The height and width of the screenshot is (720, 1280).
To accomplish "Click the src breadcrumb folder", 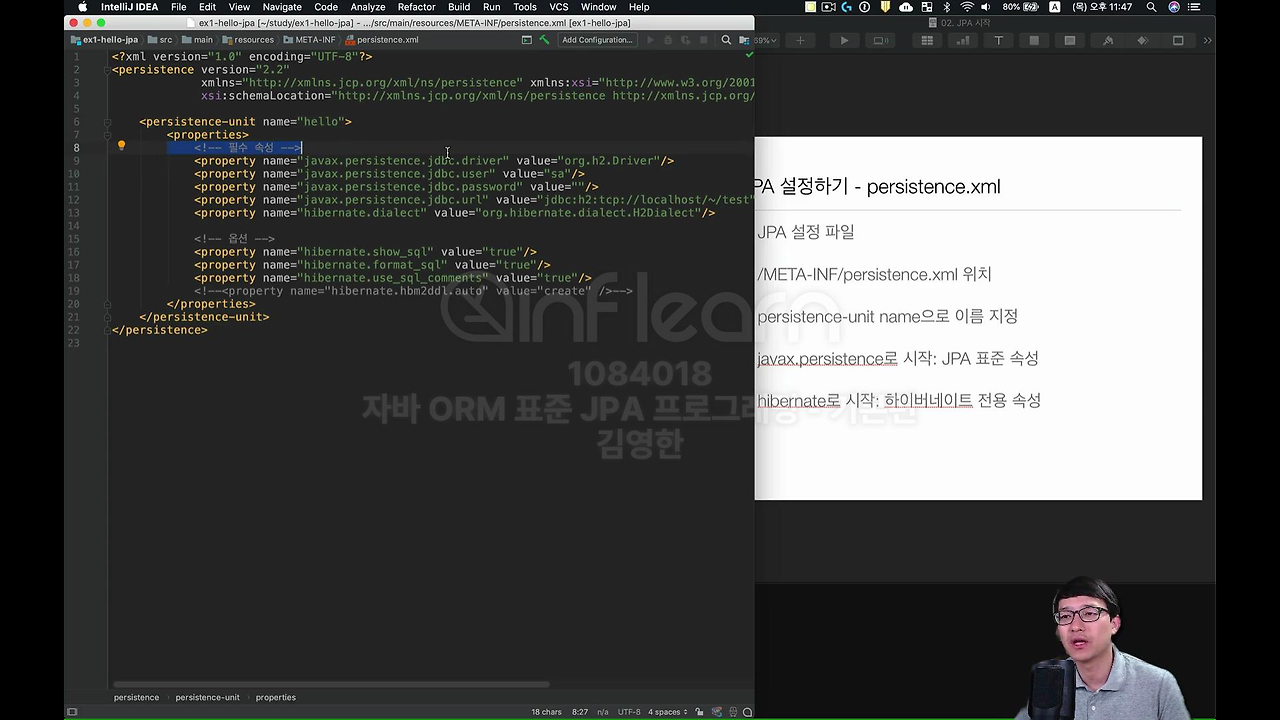I will (x=159, y=40).
